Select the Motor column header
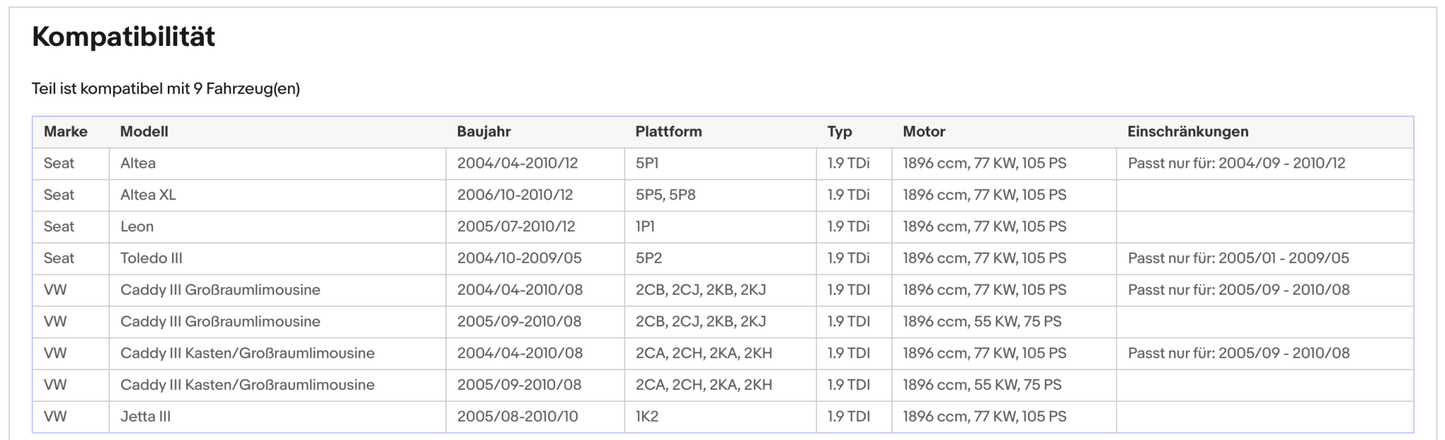Viewport: 1445px width, 440px height. (923, 132)
